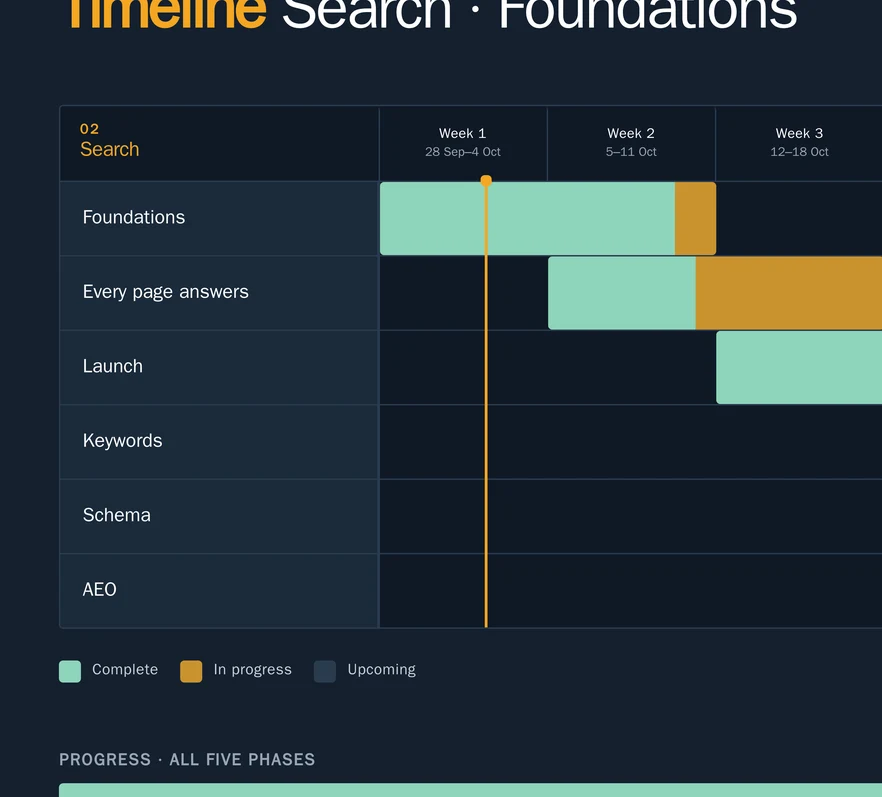Click the Every page answers row label

pos(165,292)
